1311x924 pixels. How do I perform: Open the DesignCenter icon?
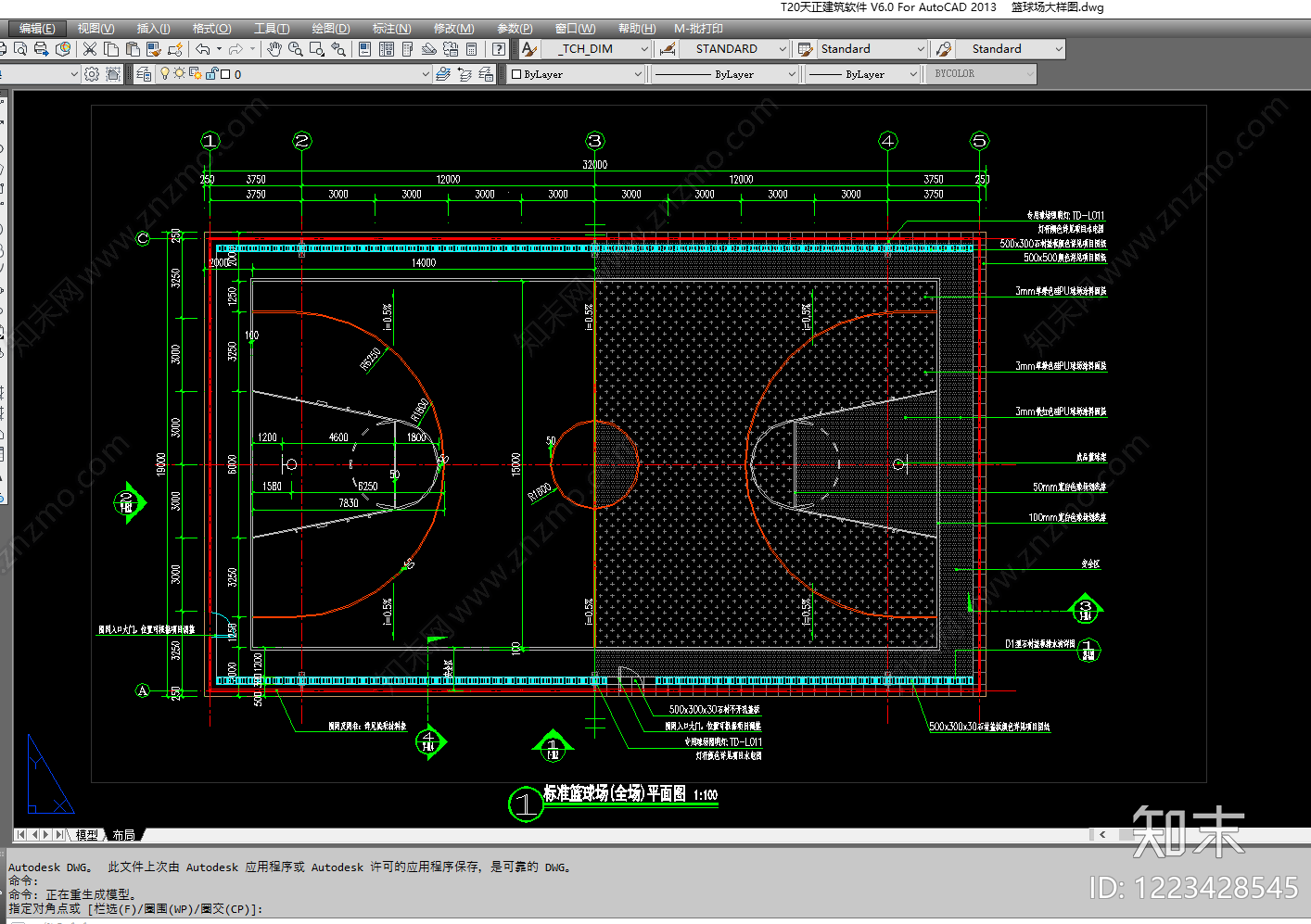point(386,48)
